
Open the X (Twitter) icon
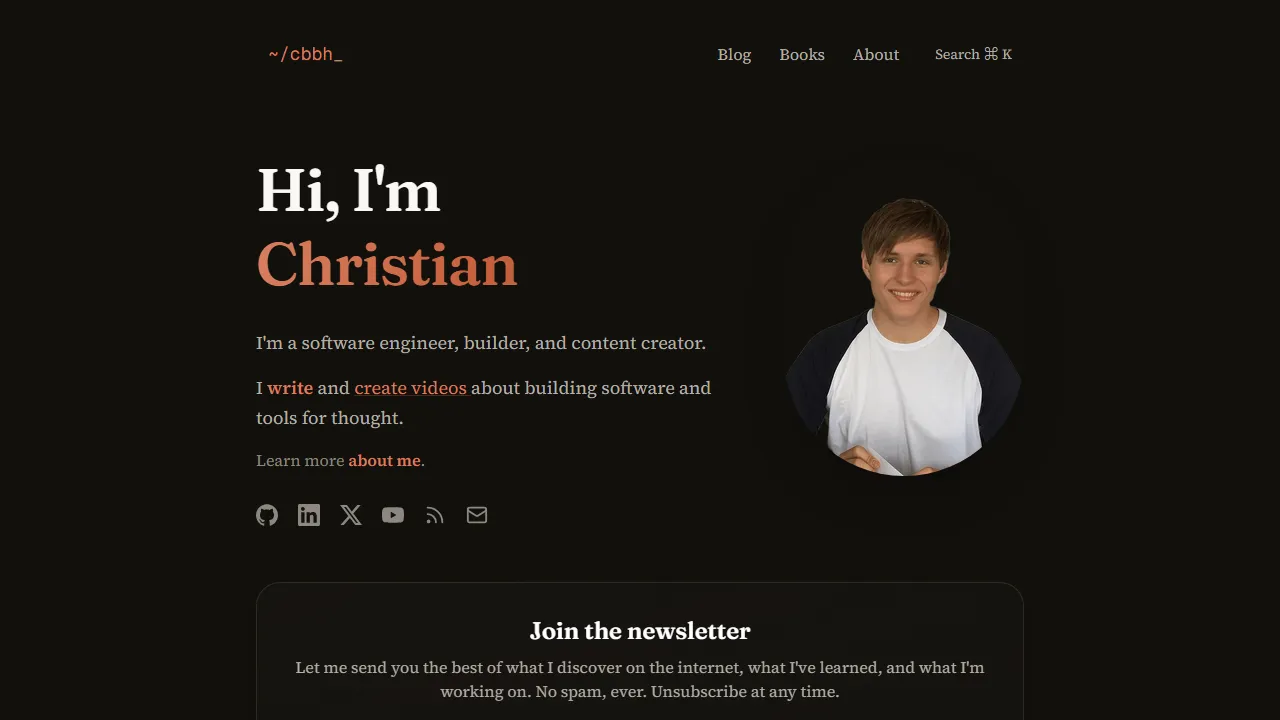pyautogui.click(x=351, y=515)
